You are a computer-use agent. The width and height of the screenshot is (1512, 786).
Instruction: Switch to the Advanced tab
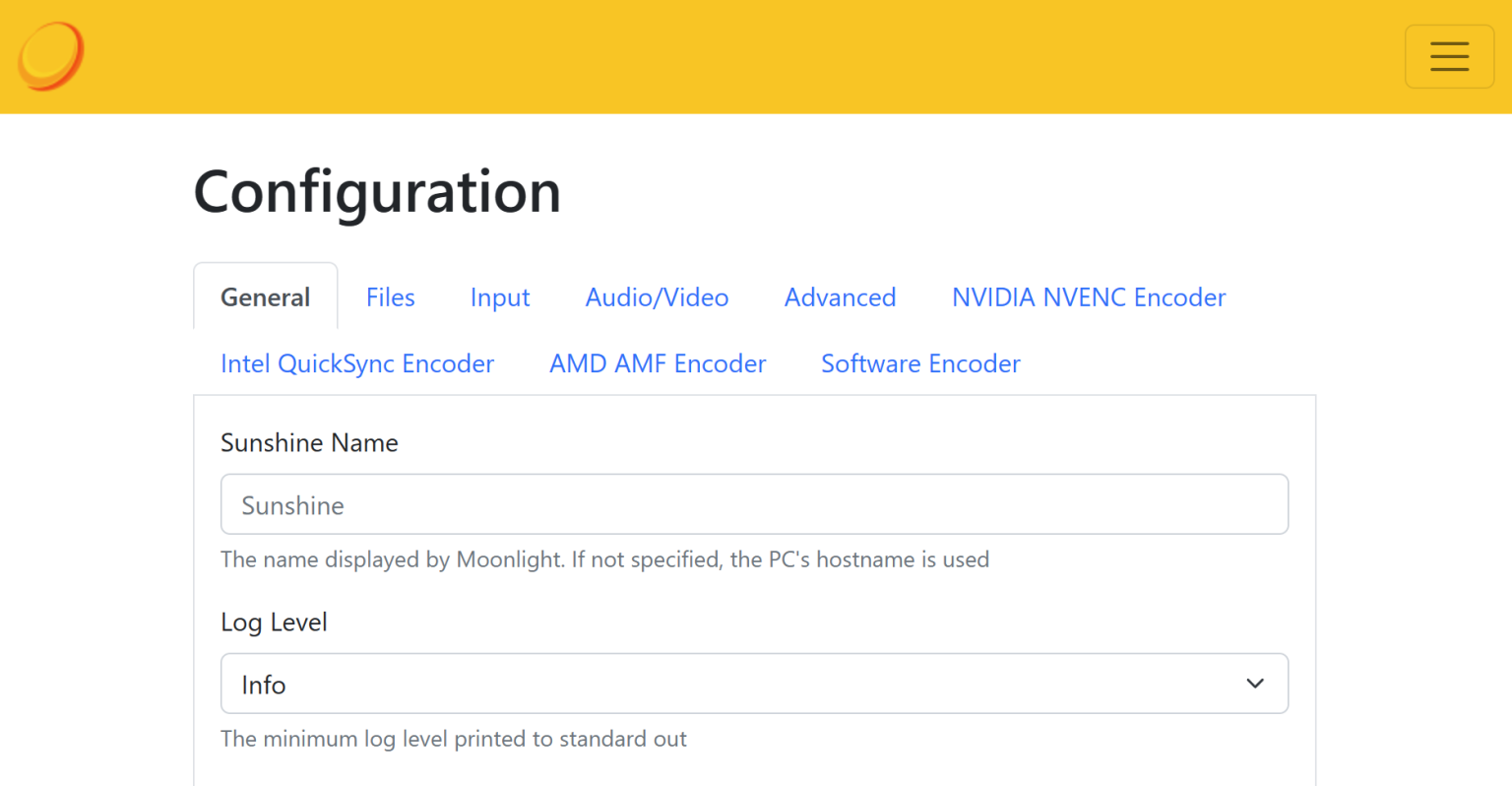[x=840, y=296]
